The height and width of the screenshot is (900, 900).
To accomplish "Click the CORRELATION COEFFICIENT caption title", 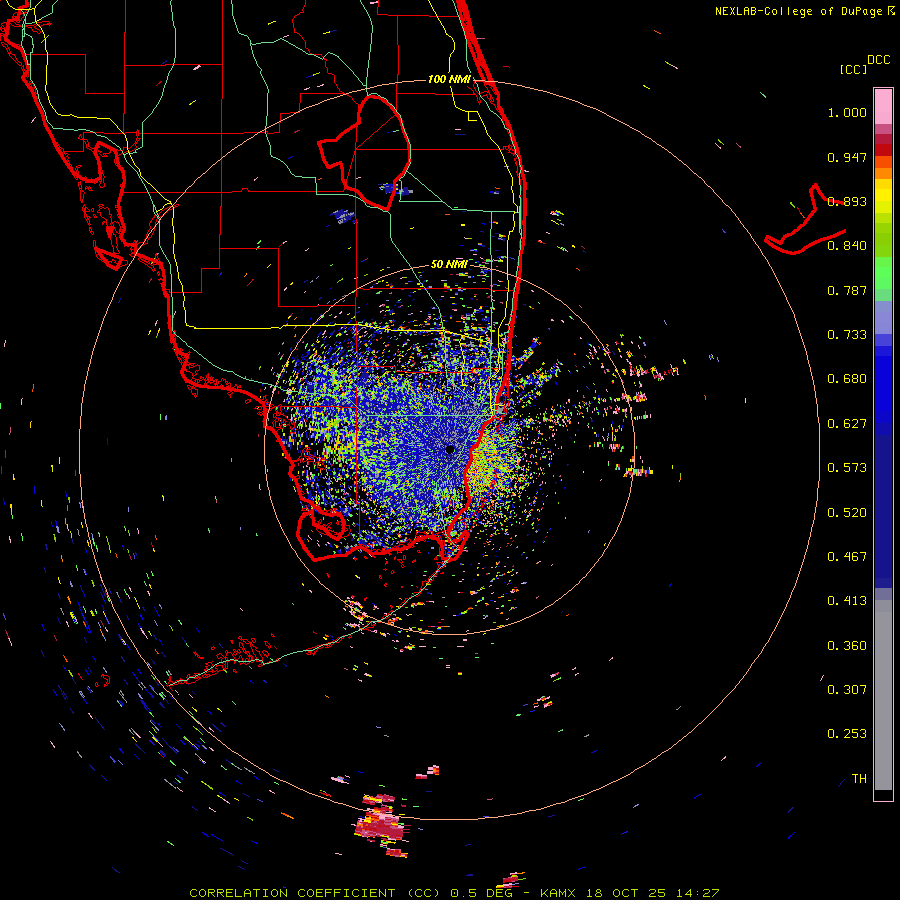I will tap(292, 893).
